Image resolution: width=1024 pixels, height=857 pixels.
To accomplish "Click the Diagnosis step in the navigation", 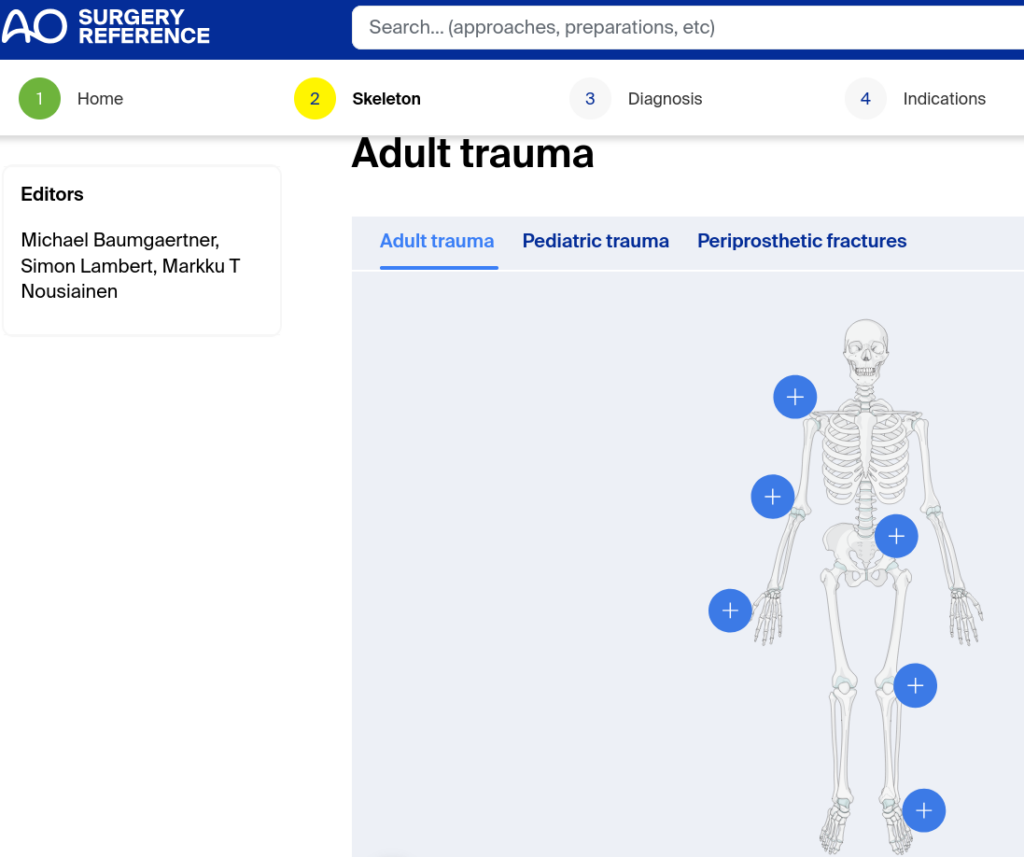I will click(x=665, y=98).
